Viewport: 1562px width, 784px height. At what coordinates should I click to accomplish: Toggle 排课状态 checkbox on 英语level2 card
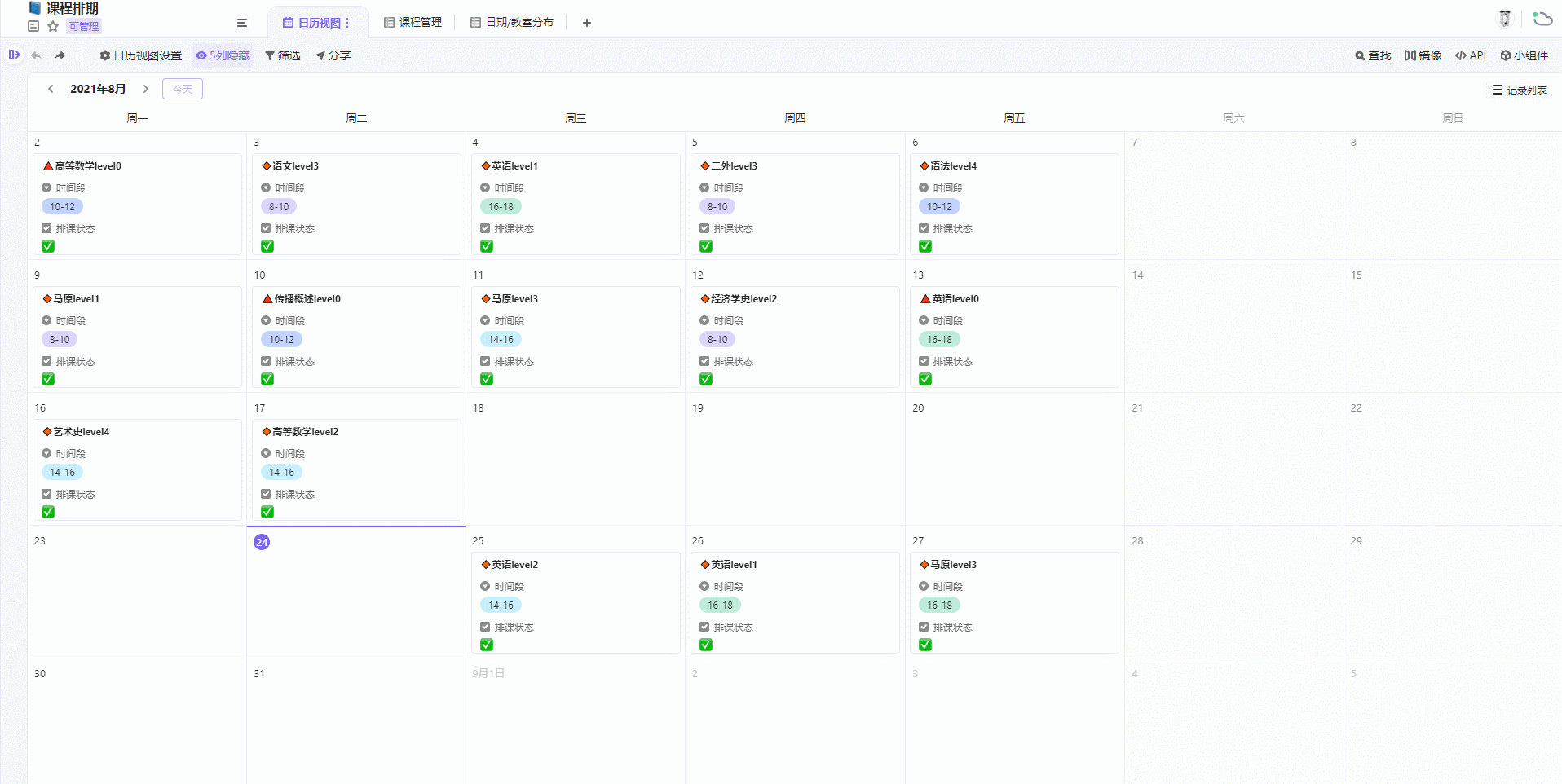(x=487, y=645)
